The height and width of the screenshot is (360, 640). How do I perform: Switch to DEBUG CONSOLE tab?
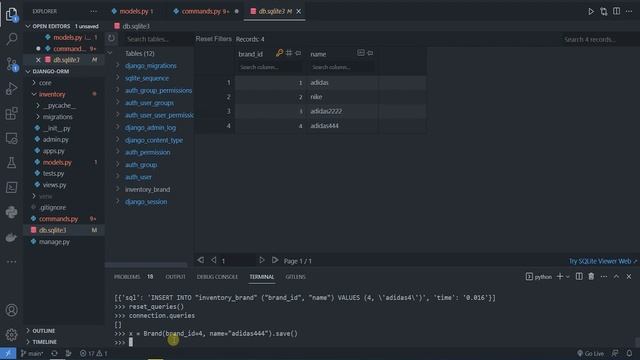217,277
